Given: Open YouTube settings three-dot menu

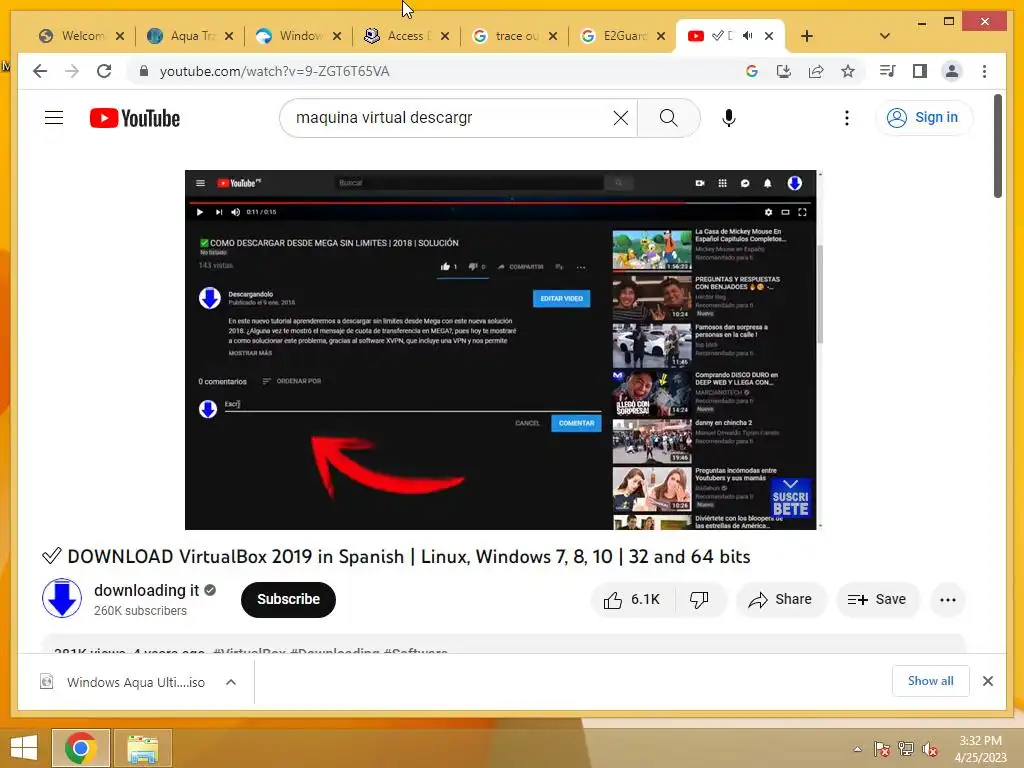Looking at the screenshot, I should pyautogui.click(x=847, y=118).
